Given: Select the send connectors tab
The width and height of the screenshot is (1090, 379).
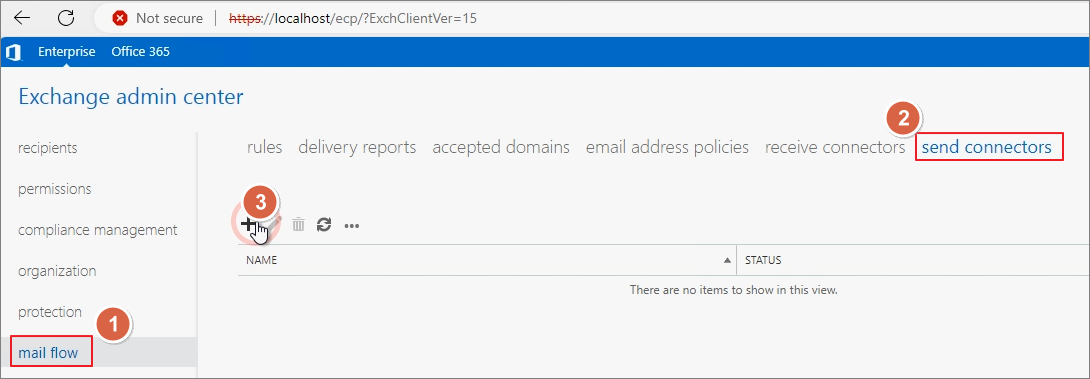Looking at the screenshot, I should 987,147.
